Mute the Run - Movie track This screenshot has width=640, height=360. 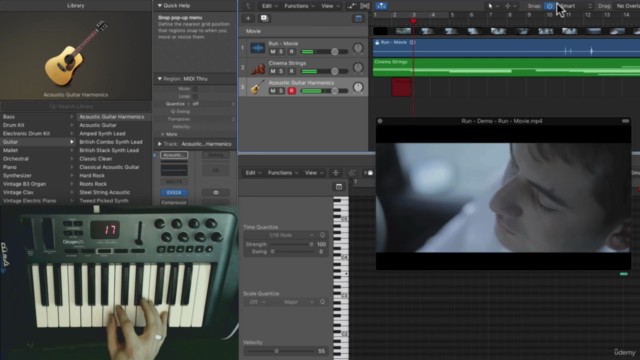[x=273, y=52]
